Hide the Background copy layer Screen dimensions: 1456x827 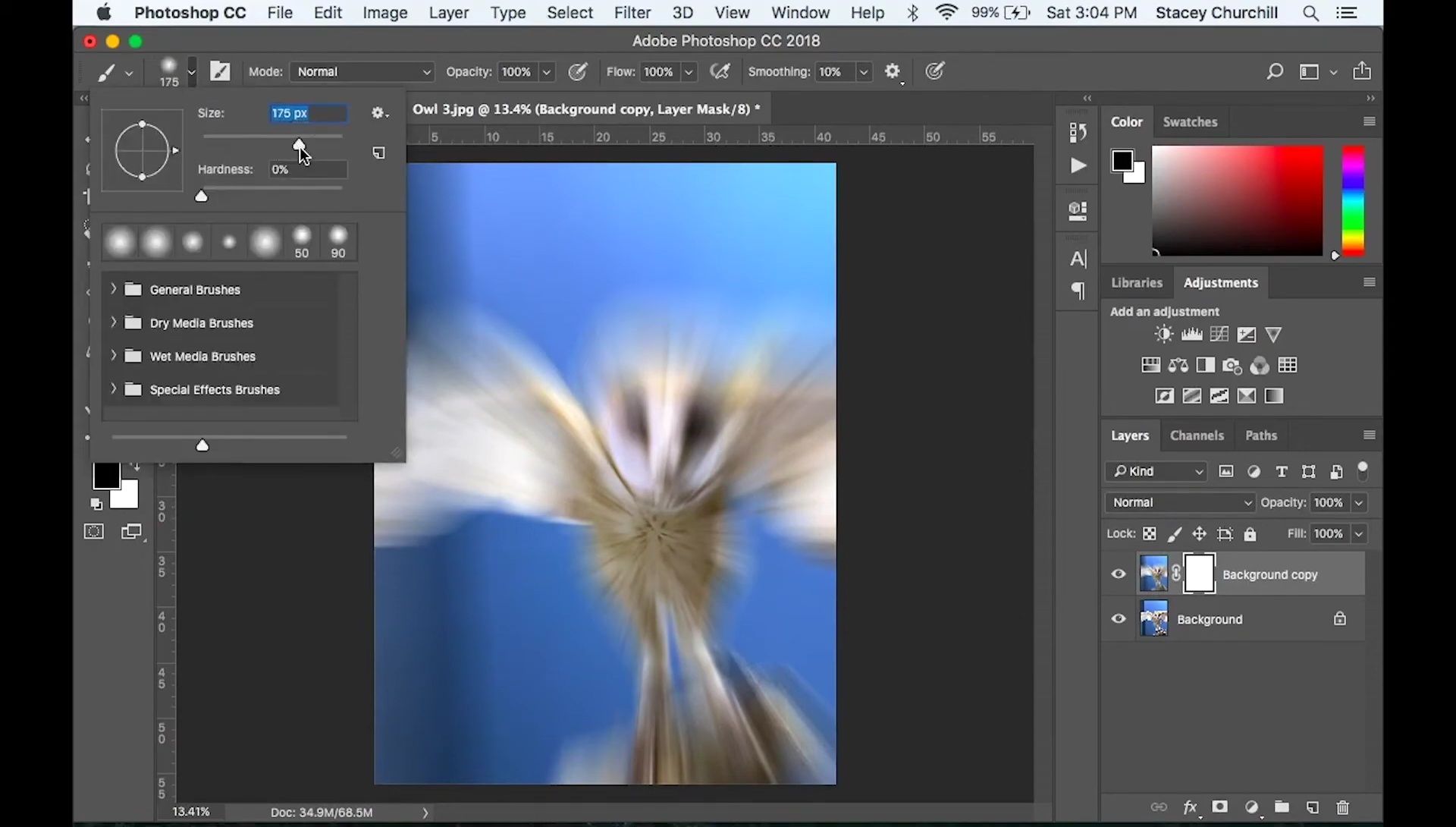1119,574
